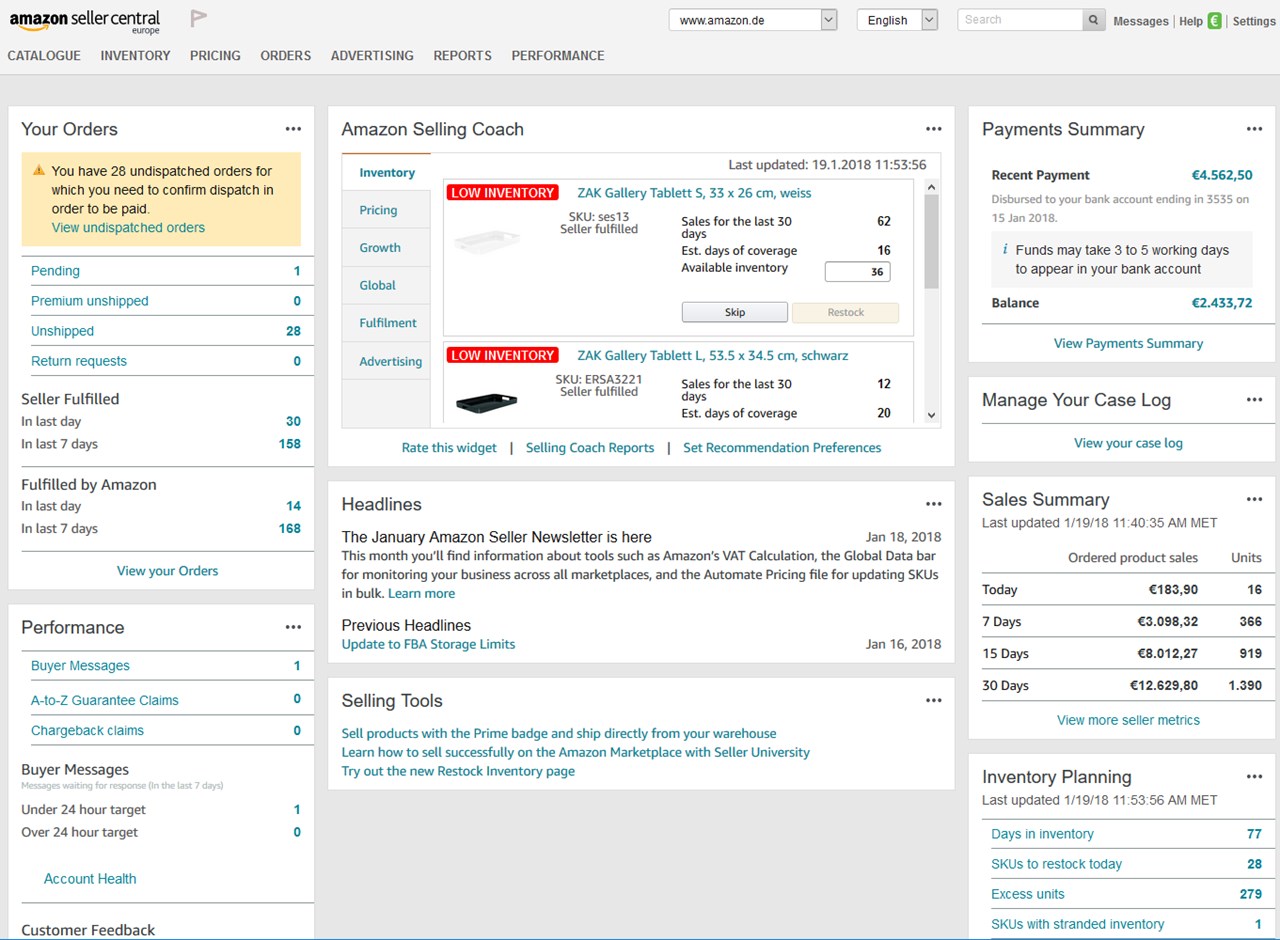This screenshot has width=1280, height=940.
Task: Open the Amazon Selling Coach options menu
Action: [x=934, y=129]
